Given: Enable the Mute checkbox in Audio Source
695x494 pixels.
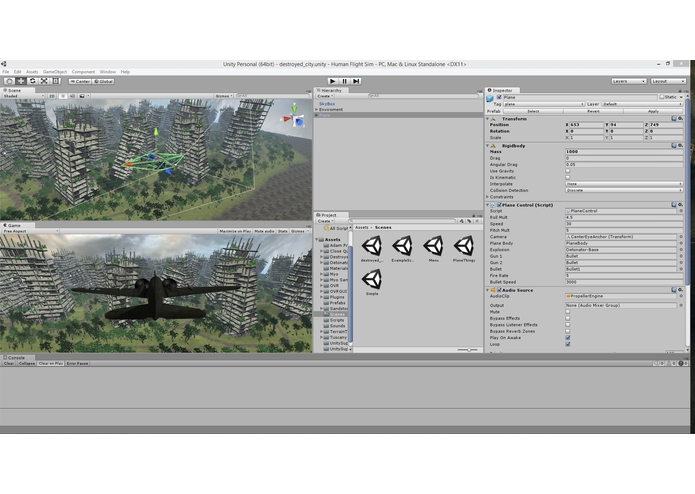Looking at the screenshot, I should point(567,311).
